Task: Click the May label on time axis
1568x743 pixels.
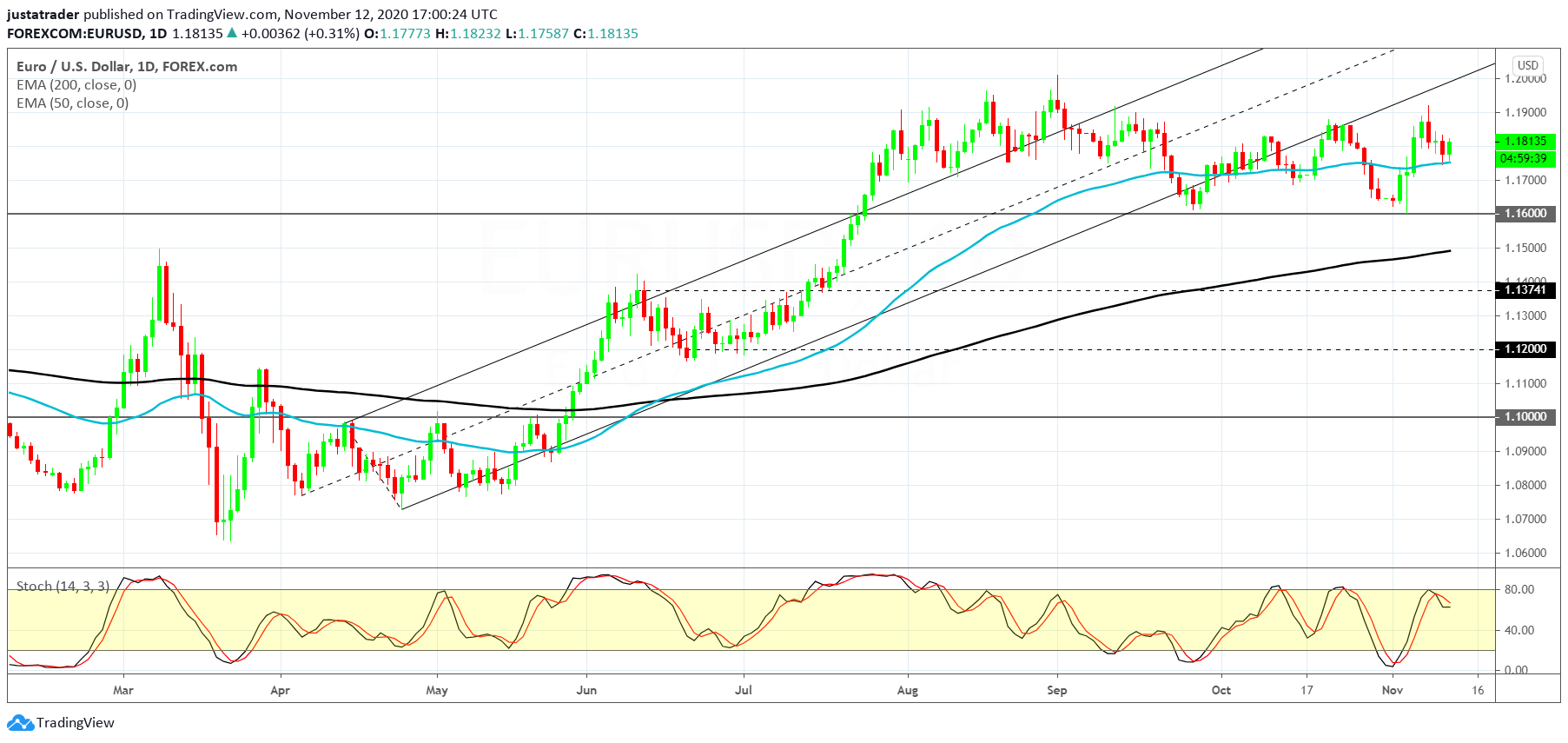Action: point(437,691)
